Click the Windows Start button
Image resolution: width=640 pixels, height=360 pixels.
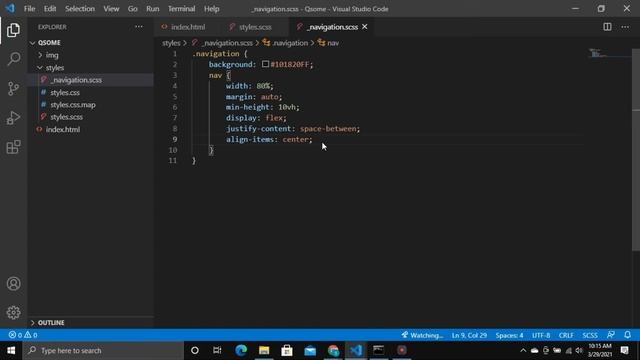[11, 350]
